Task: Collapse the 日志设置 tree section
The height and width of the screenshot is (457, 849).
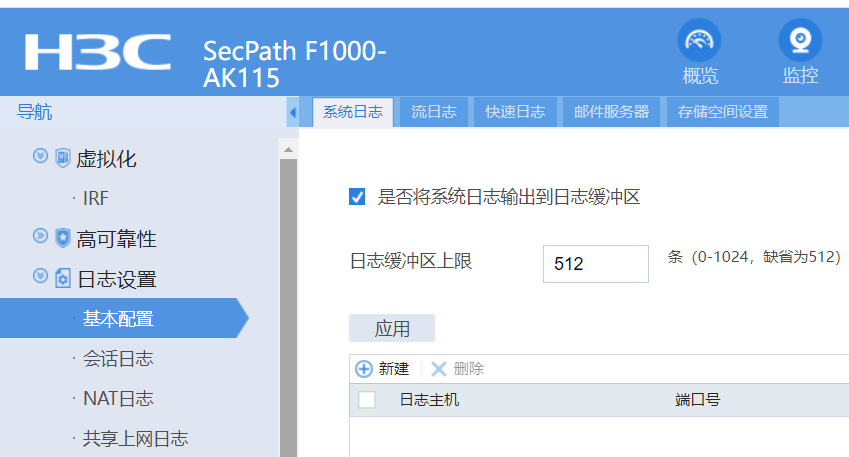Action: 40,278
